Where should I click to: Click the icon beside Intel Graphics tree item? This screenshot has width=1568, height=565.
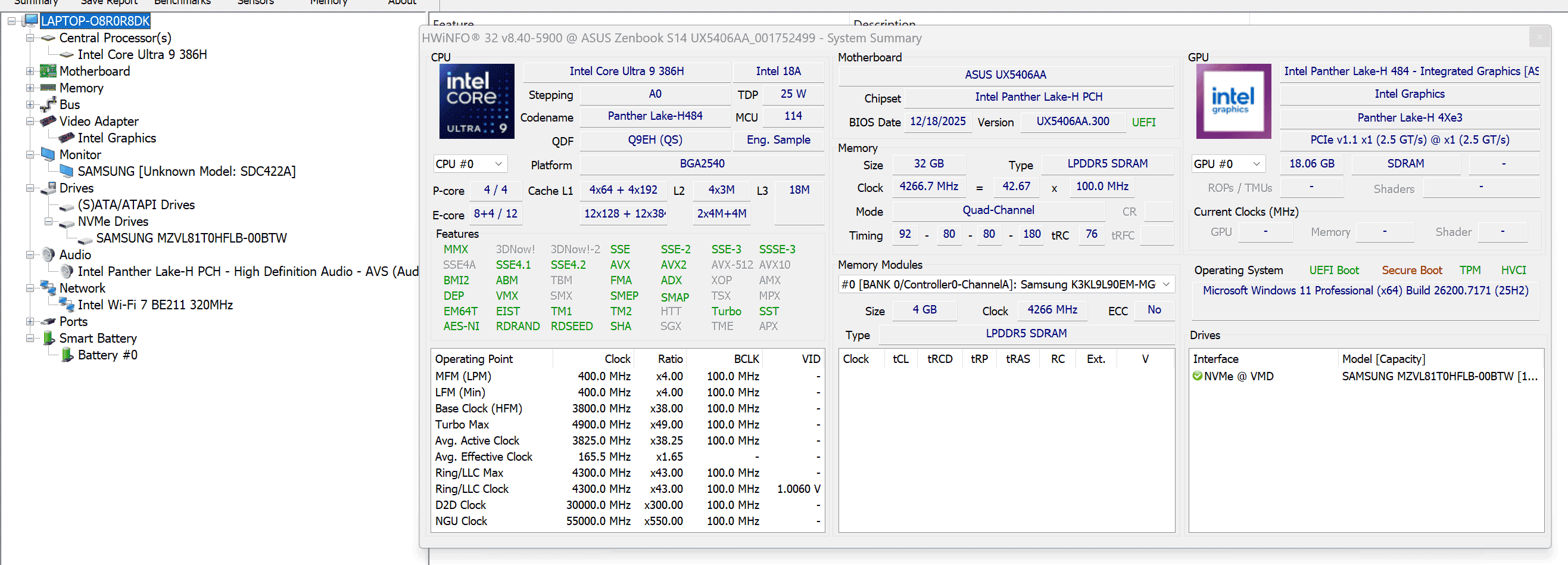coord(66,138)
